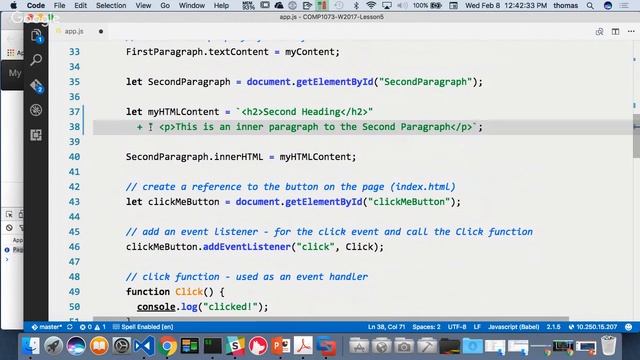
Task: Open System Preferences in the Dock
Action: pyautogui.click(x=121, y=346)
